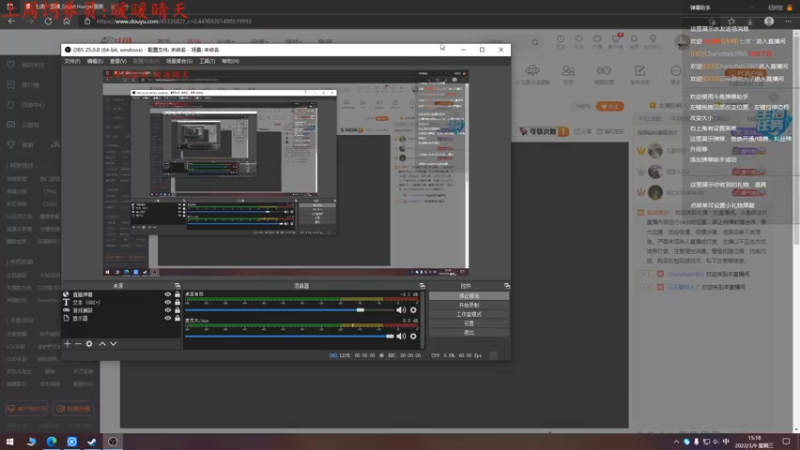
Task: Lock toggle for display capture source
Action: tap(177, 318)
